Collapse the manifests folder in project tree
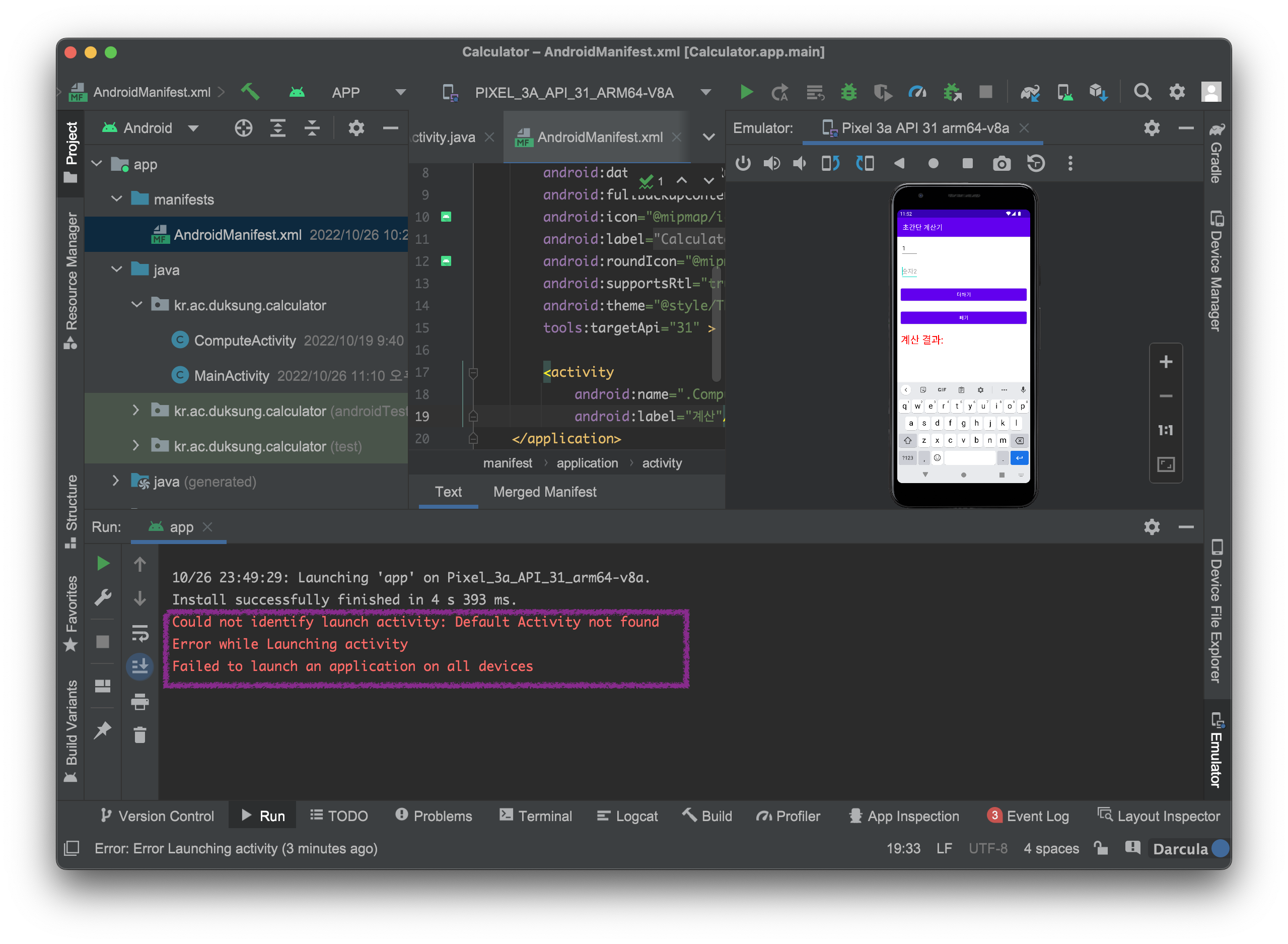 (117, 199)
